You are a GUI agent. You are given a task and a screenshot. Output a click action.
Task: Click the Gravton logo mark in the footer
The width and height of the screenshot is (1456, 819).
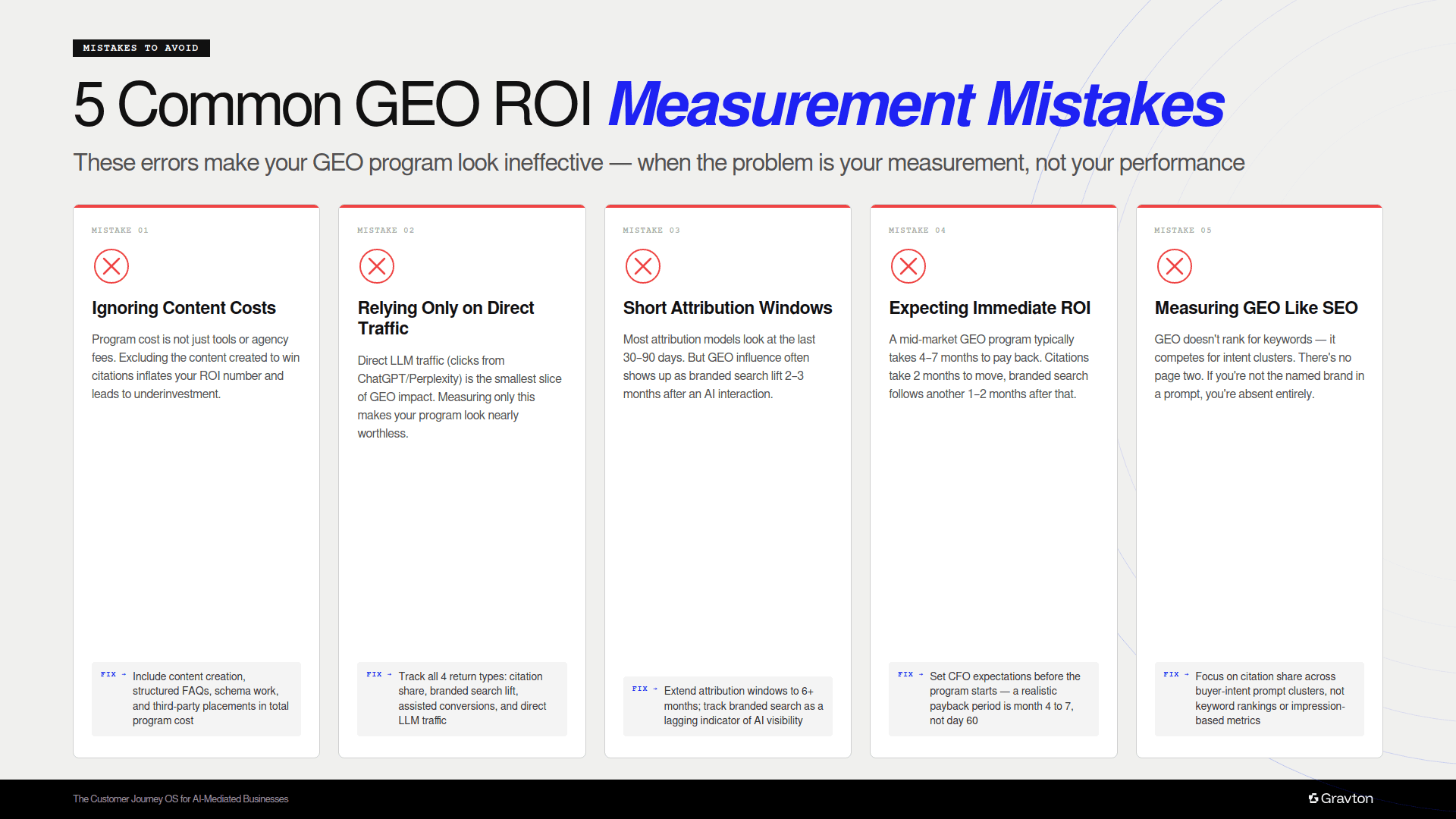pos(1313,798)
